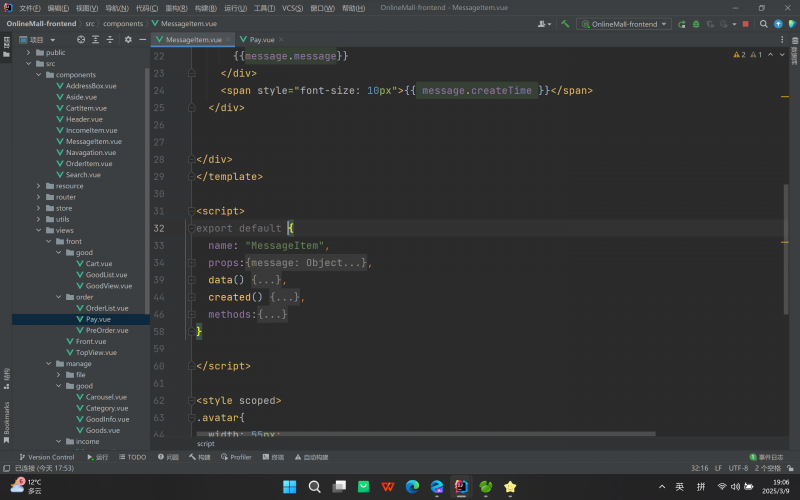Open Search Everywhere magnifier in toolbar

[x=763, y=24]
